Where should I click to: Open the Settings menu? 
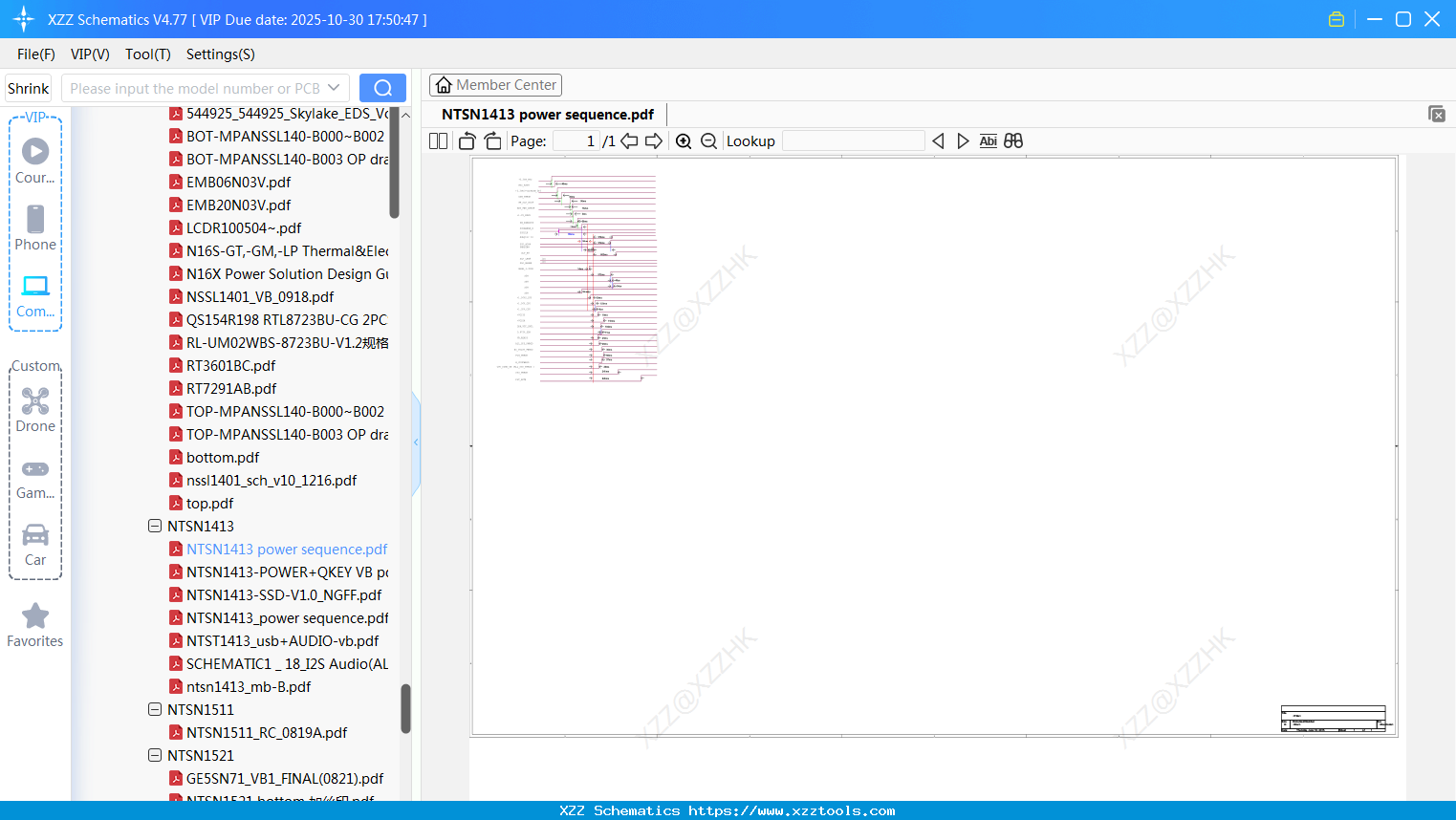[221, 54]
